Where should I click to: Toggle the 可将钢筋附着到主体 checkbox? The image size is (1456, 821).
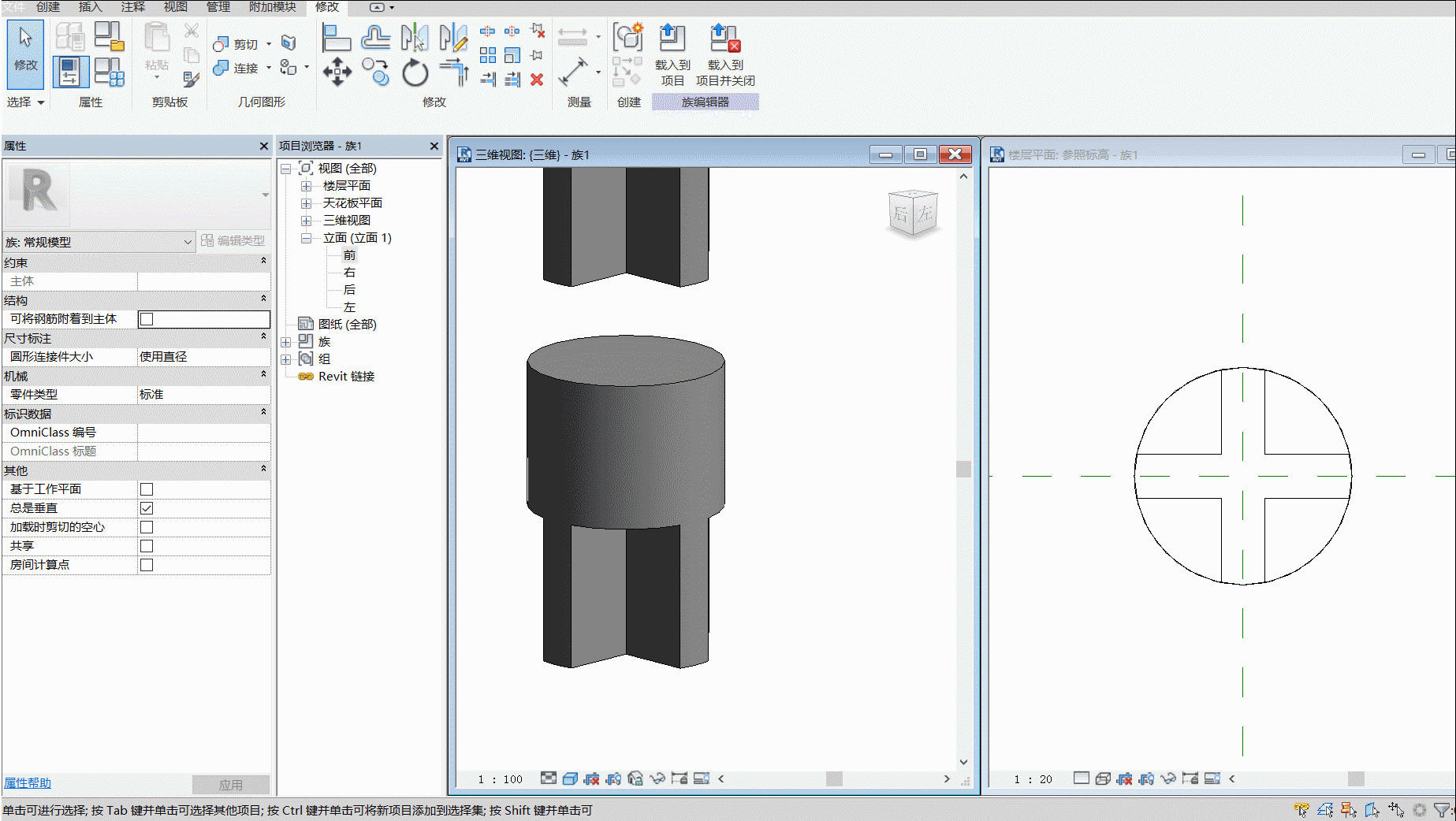(147, 319)
